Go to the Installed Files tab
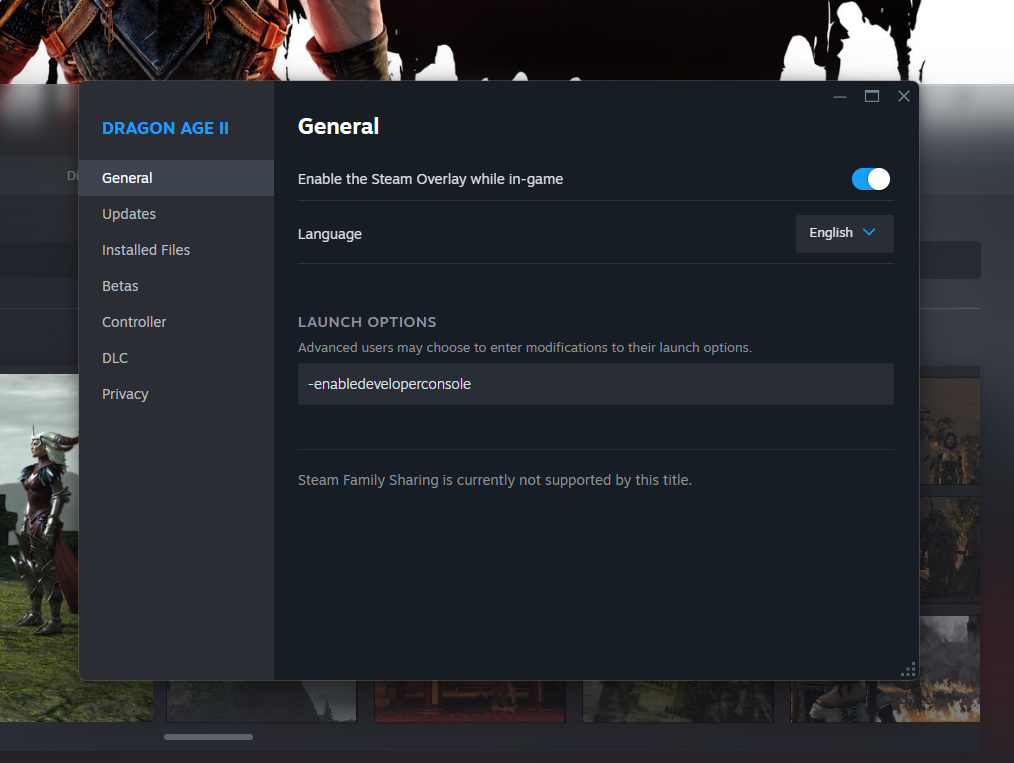 (x=177, y=250)
